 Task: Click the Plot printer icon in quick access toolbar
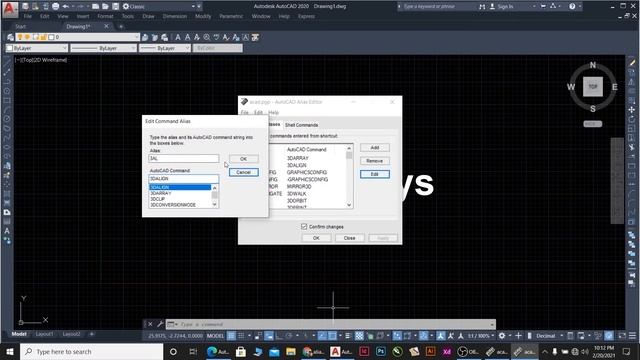pyautogui.click(x=56, y=7)
